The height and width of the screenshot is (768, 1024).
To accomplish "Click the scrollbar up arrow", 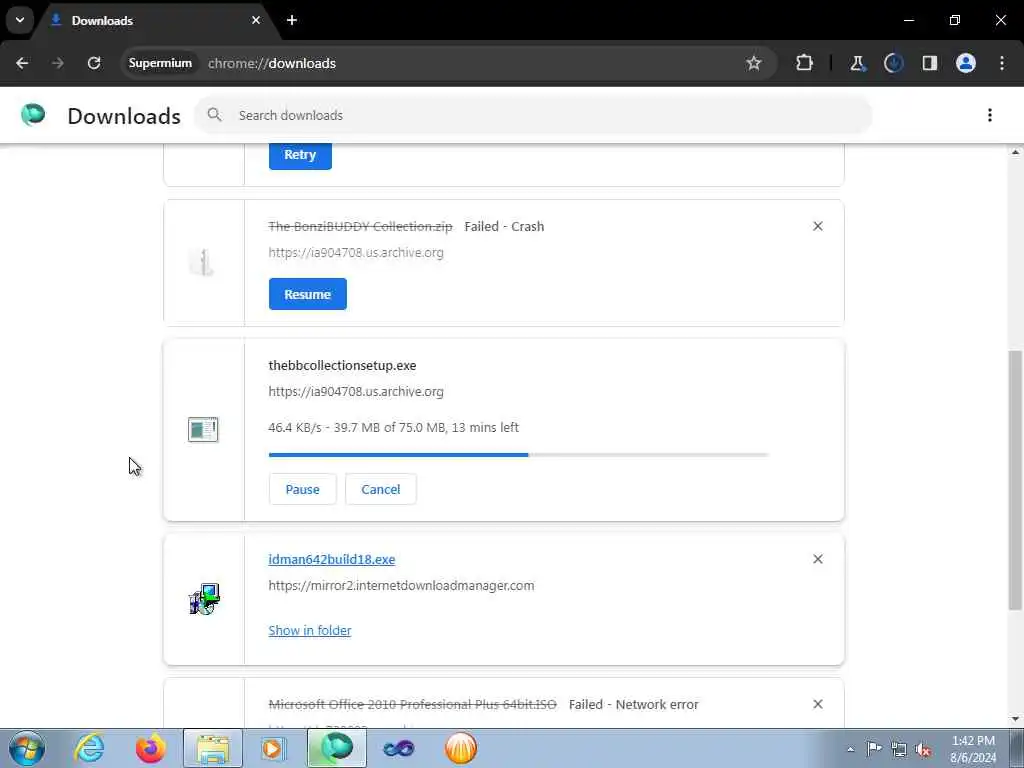I will pos(1015,152).
